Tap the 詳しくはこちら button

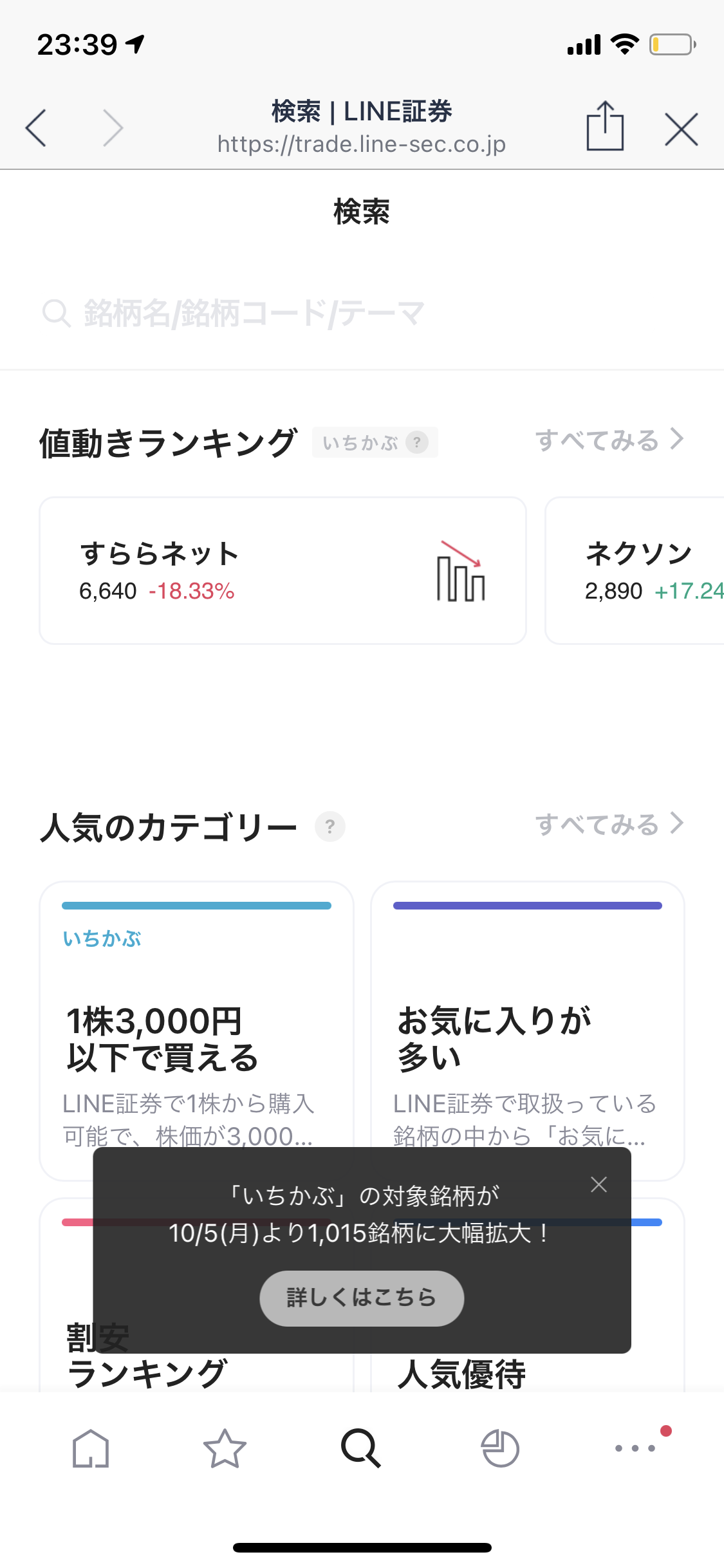coord(362,1298)
